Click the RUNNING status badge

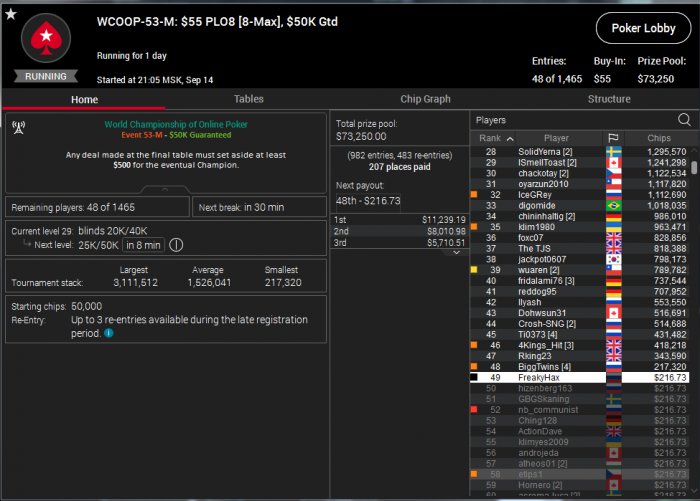(x=46, y=76)
